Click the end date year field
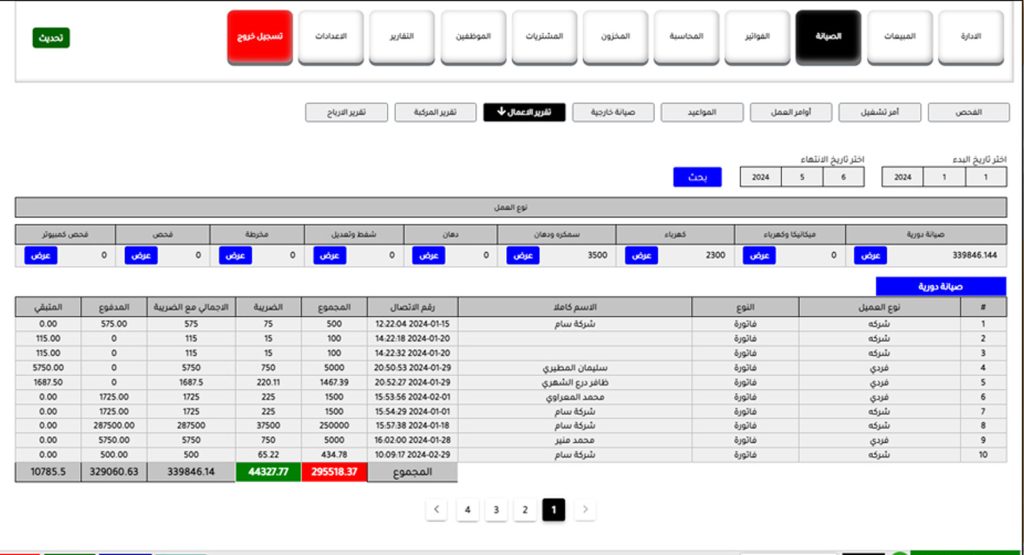This screenshot has width=1024, height=555. coord(760,177)
